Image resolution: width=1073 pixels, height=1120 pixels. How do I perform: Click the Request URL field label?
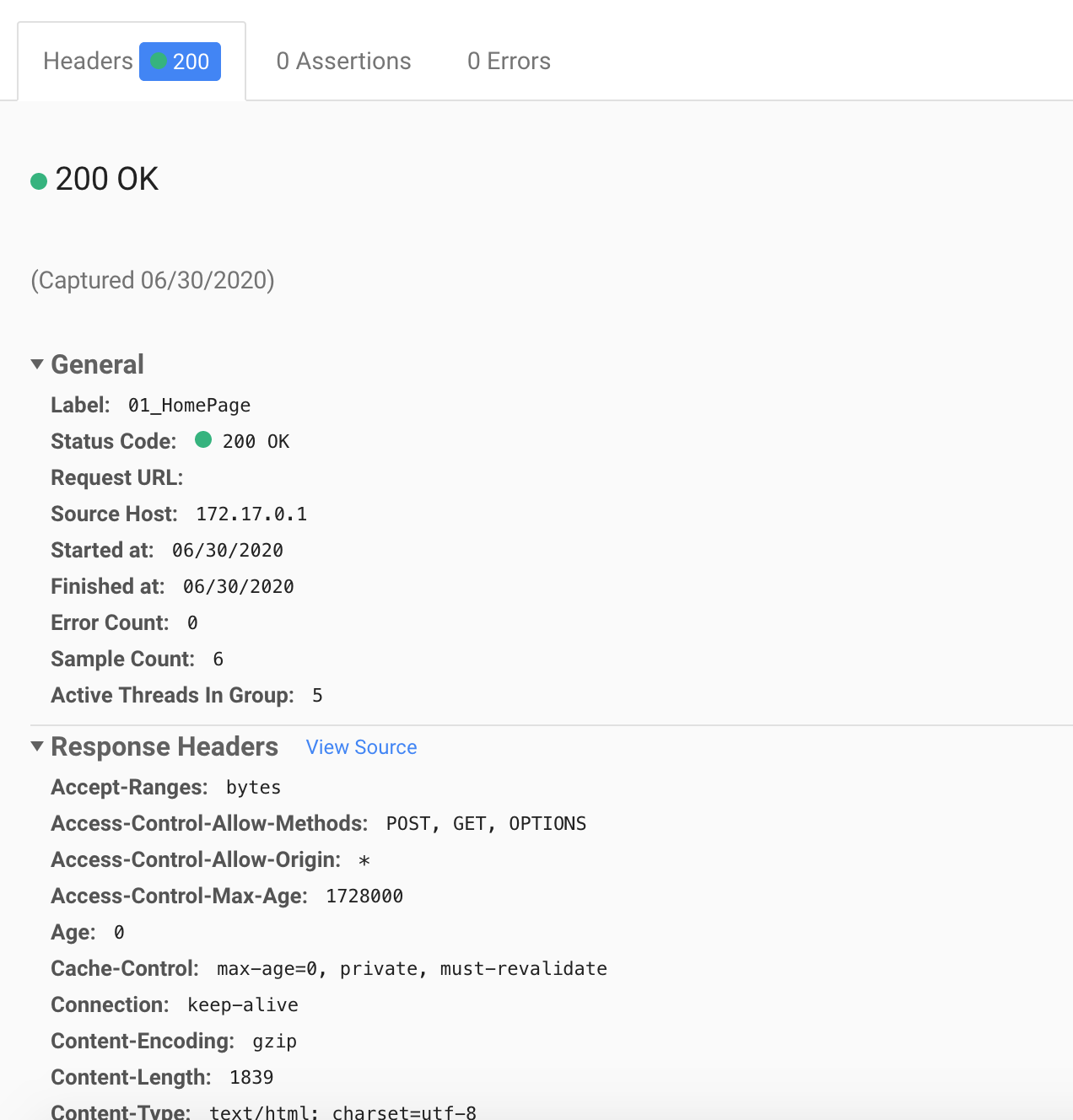pyautogui.click(x=117, y=477)
